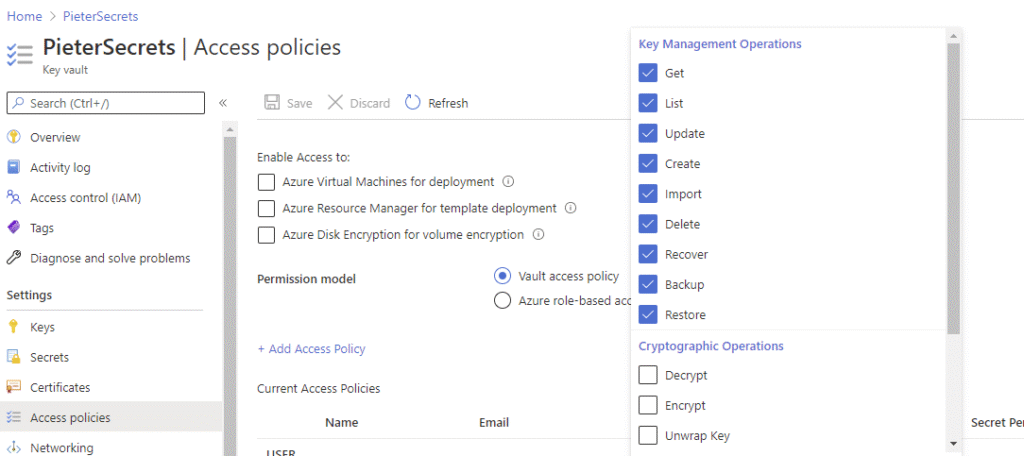Click the Access policies checklist icon in sidebar
Screen dimensions: 1024x456
click(x=14, y=417)
